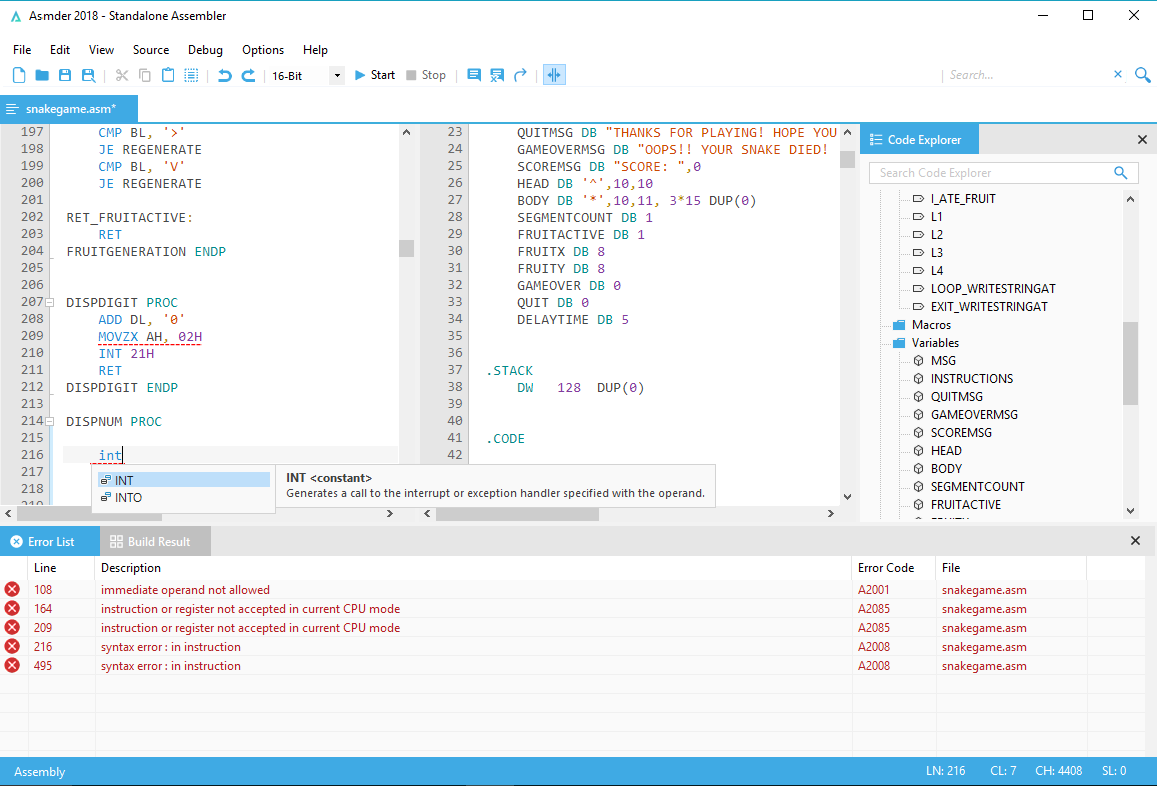Collapse the DISPNUM PROC fold marker
The width and height of the screenshot is (1157, 786).
pos(50,422)
